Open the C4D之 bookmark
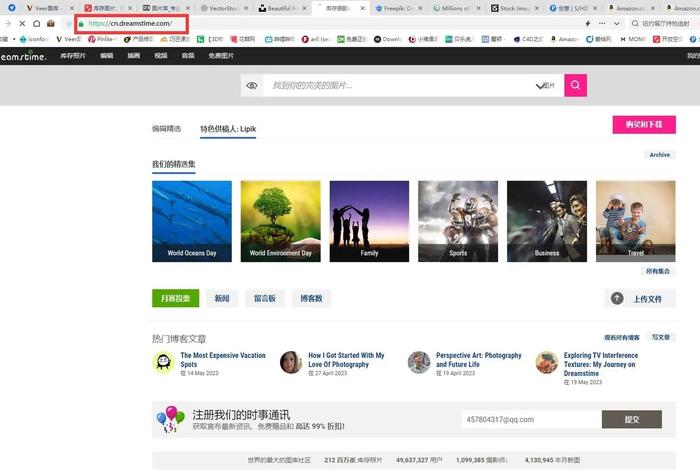This screenshot has width=700, height=470. (x=528, y=39)
